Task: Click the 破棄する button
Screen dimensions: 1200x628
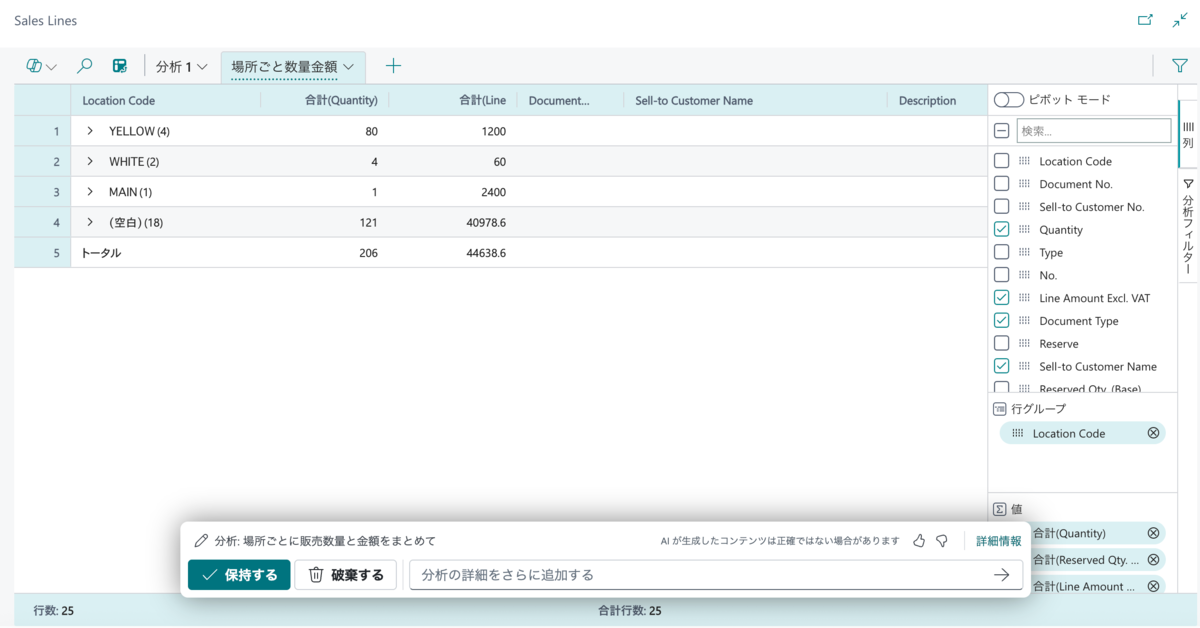Action: click(x=346, y=575)
